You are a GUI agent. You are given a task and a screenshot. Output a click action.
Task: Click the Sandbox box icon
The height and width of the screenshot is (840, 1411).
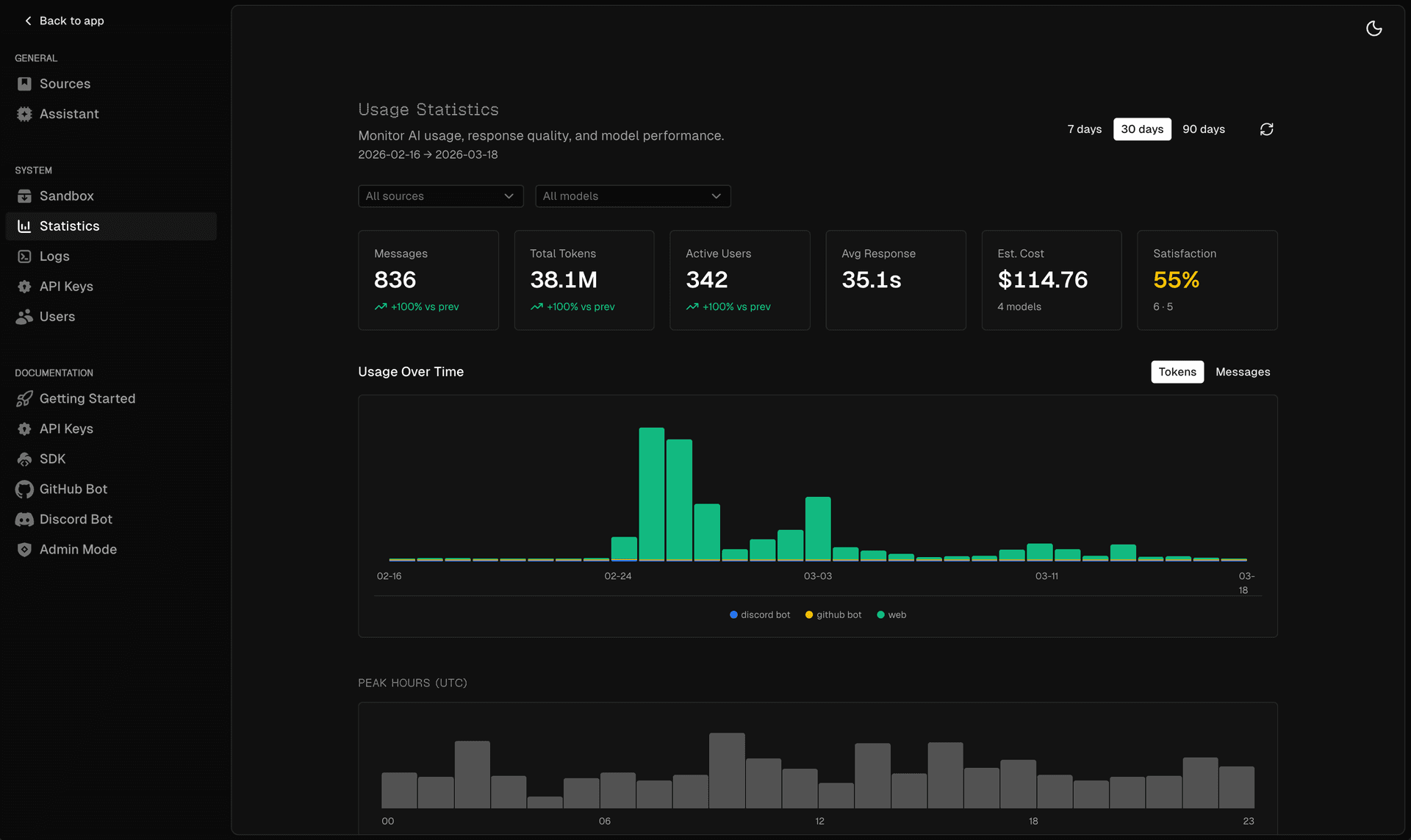[x=24, y=196]
